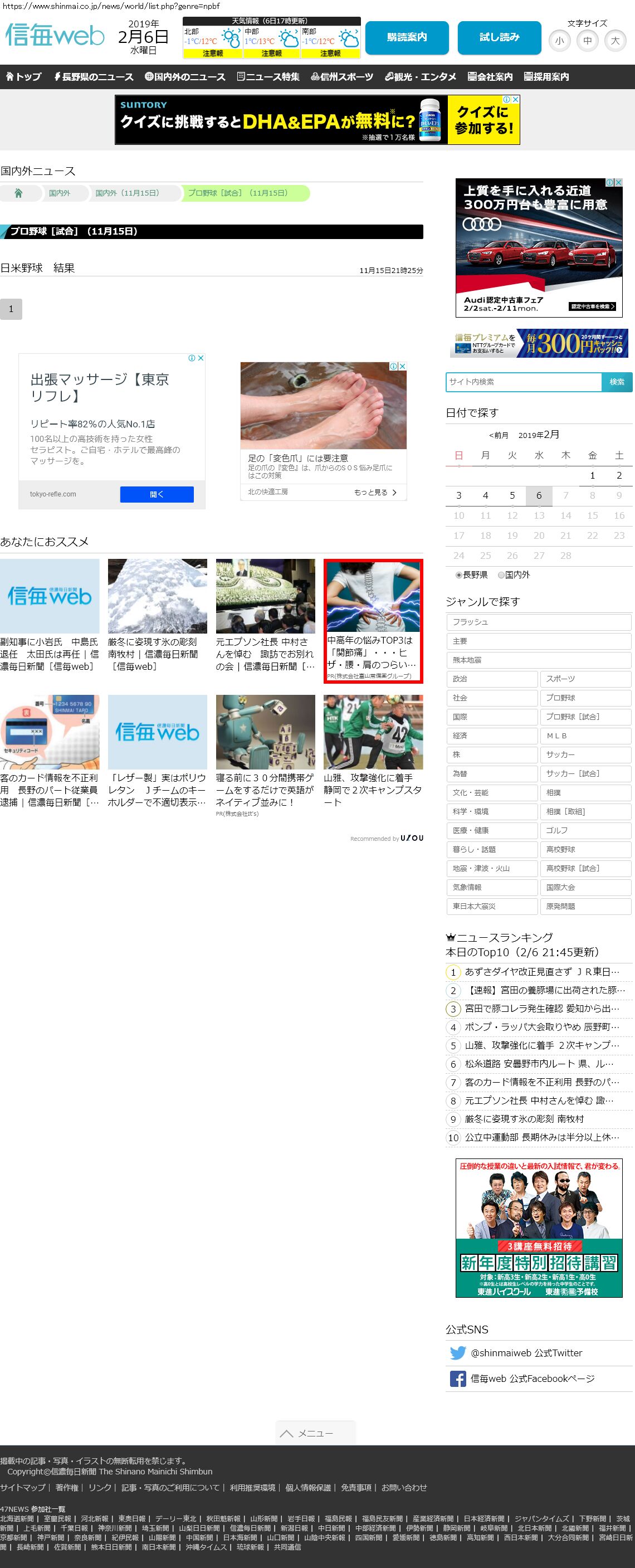
Task: Set text size to 小
Action: pyautogui.click(x=559, y=41)
